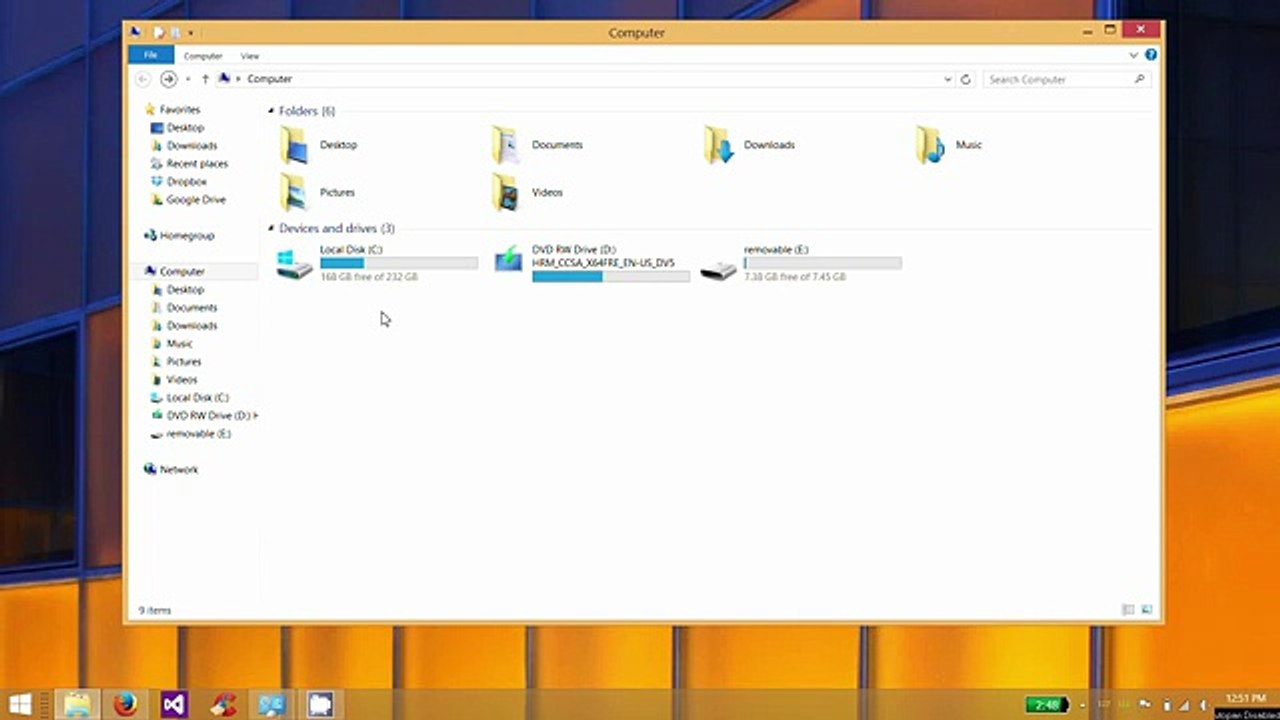Open the recent locations dropdown arrow
Viewport: 1280px width, 720px height.
188,79
